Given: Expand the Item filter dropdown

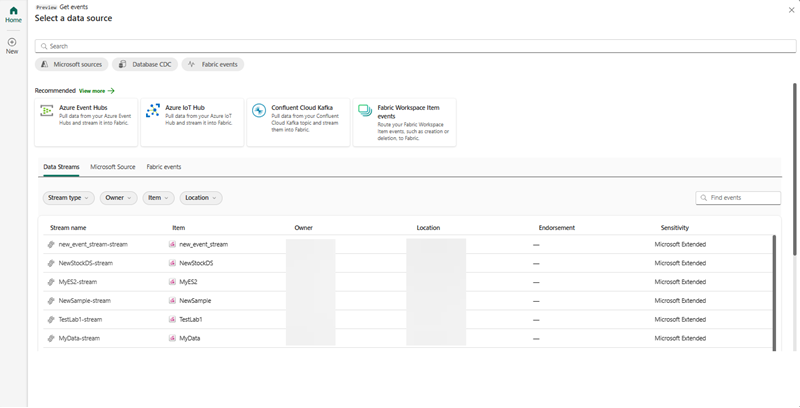Looking at the screenshot, I should [158, 198].
